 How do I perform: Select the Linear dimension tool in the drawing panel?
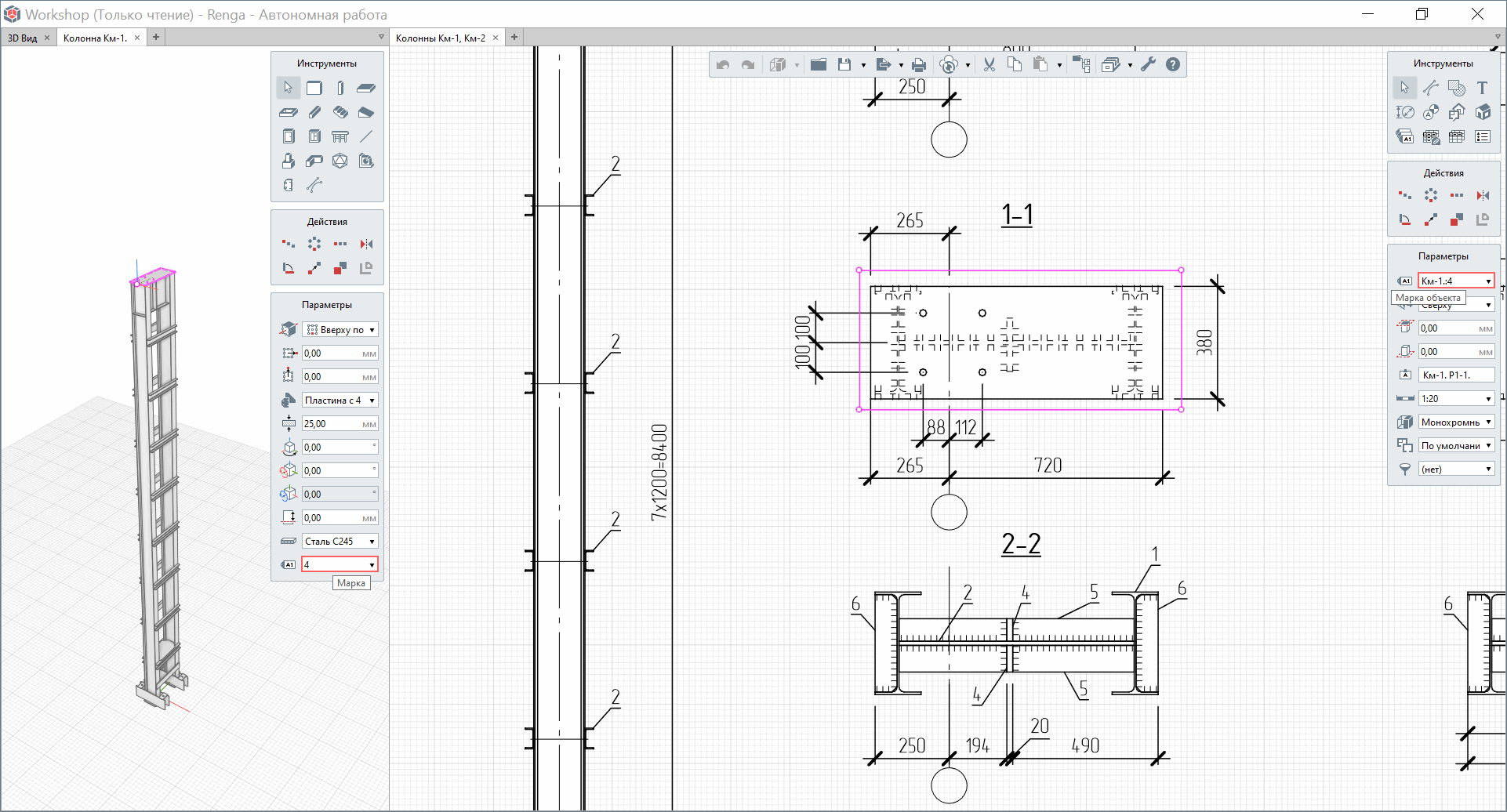1405,112
